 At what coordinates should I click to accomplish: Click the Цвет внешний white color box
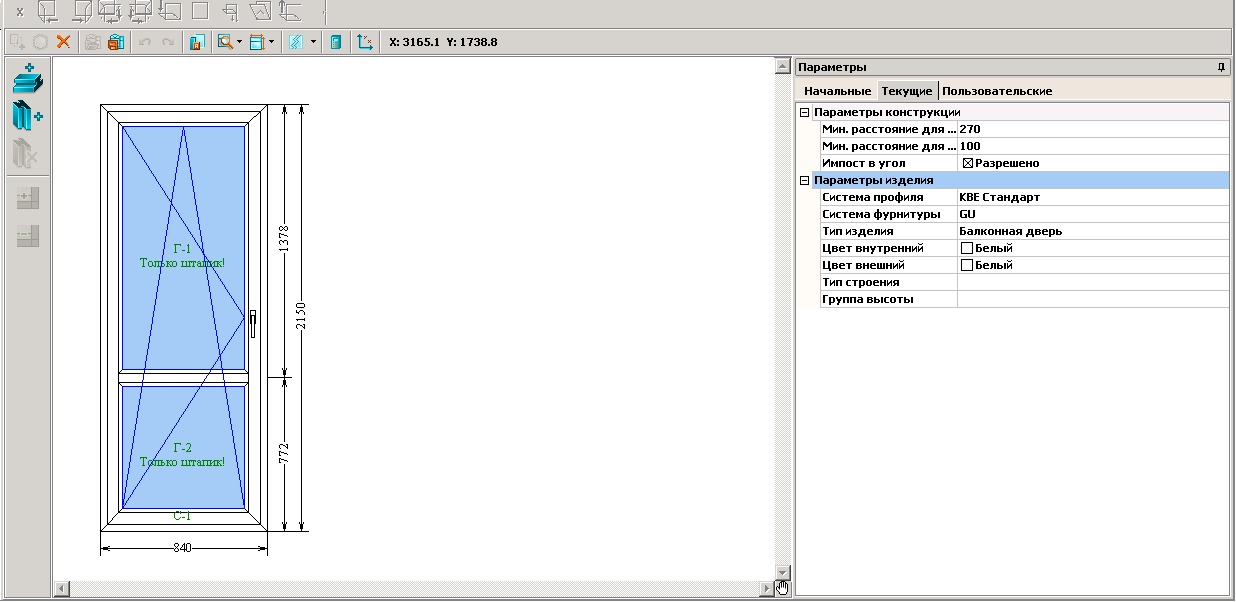tap(967, 265)
